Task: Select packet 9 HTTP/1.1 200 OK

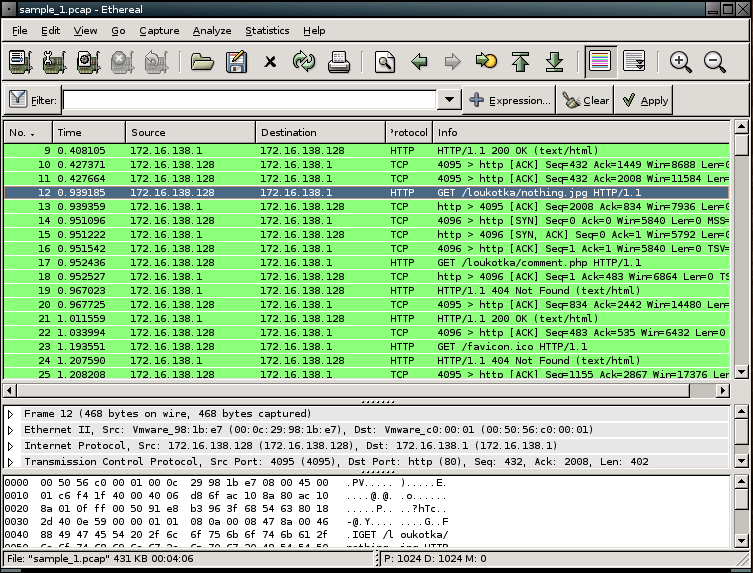Action: coord(366,151)
